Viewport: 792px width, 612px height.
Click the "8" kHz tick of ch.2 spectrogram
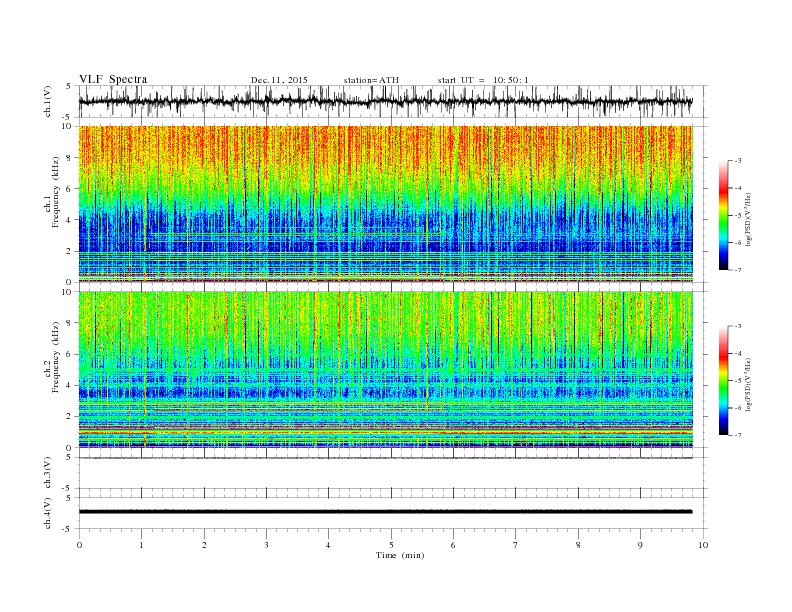tap(70, 323)
